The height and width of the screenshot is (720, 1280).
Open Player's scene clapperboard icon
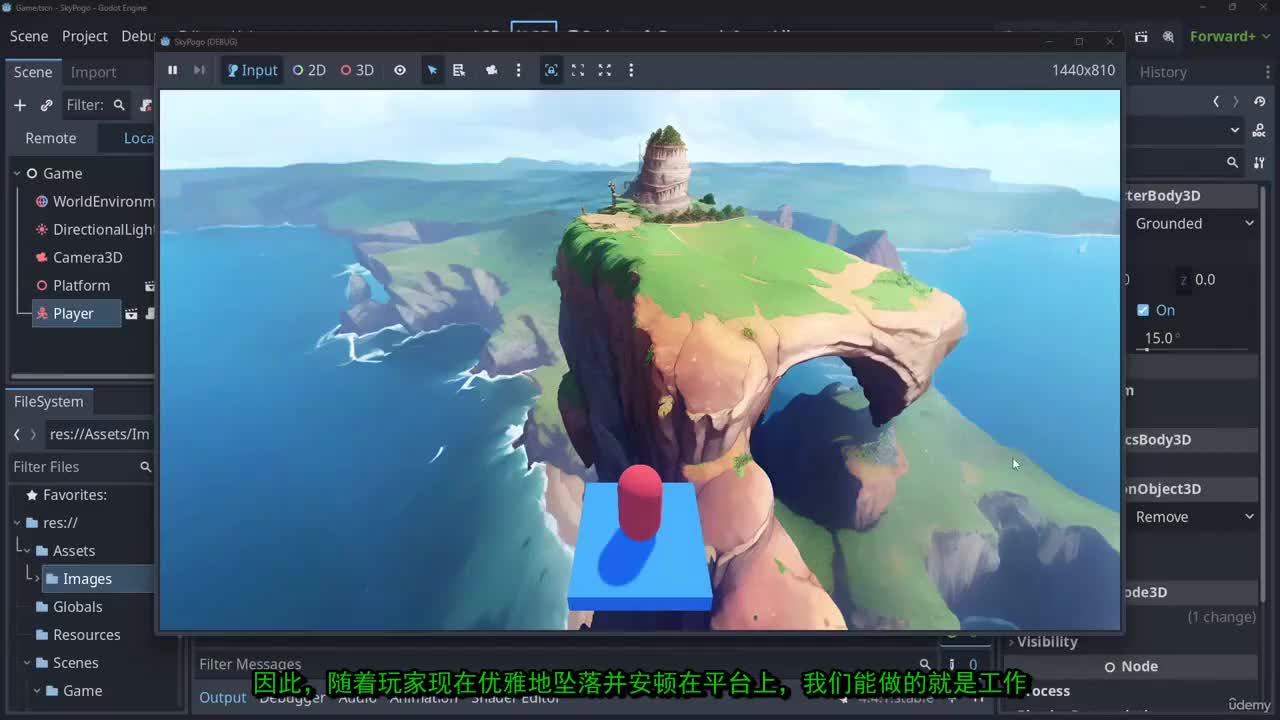coord(131,313)
